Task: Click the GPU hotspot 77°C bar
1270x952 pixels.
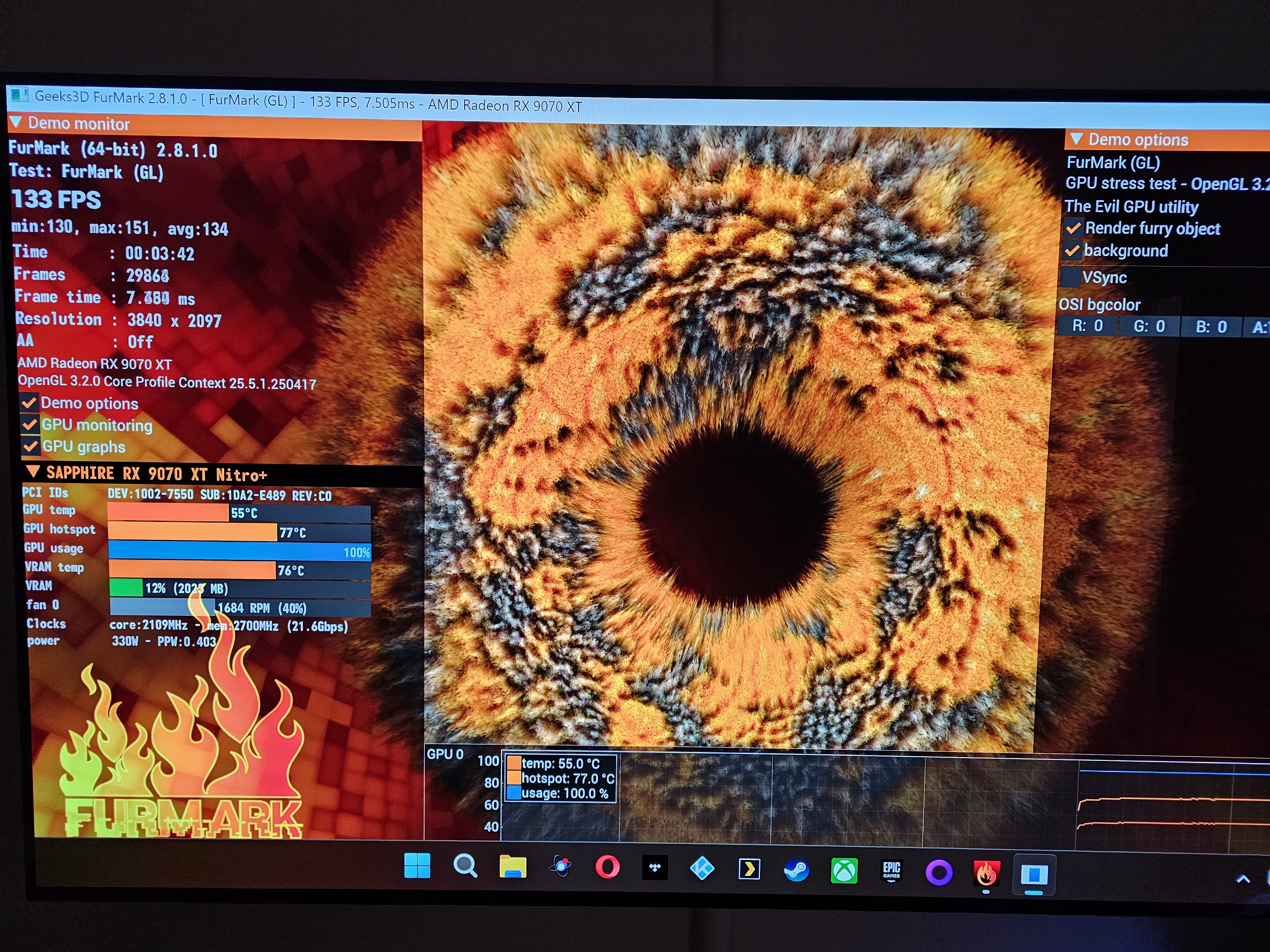Action: click(x=239, y=532)
